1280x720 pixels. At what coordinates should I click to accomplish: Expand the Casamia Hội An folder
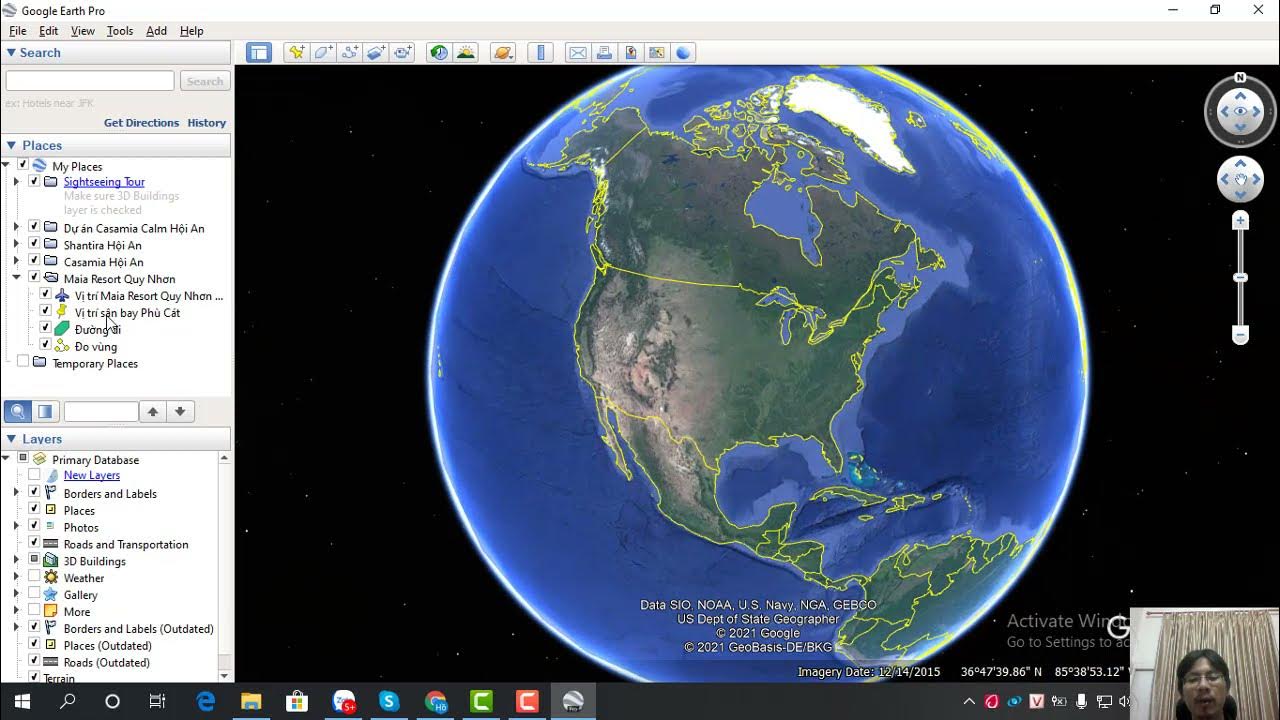16,262
